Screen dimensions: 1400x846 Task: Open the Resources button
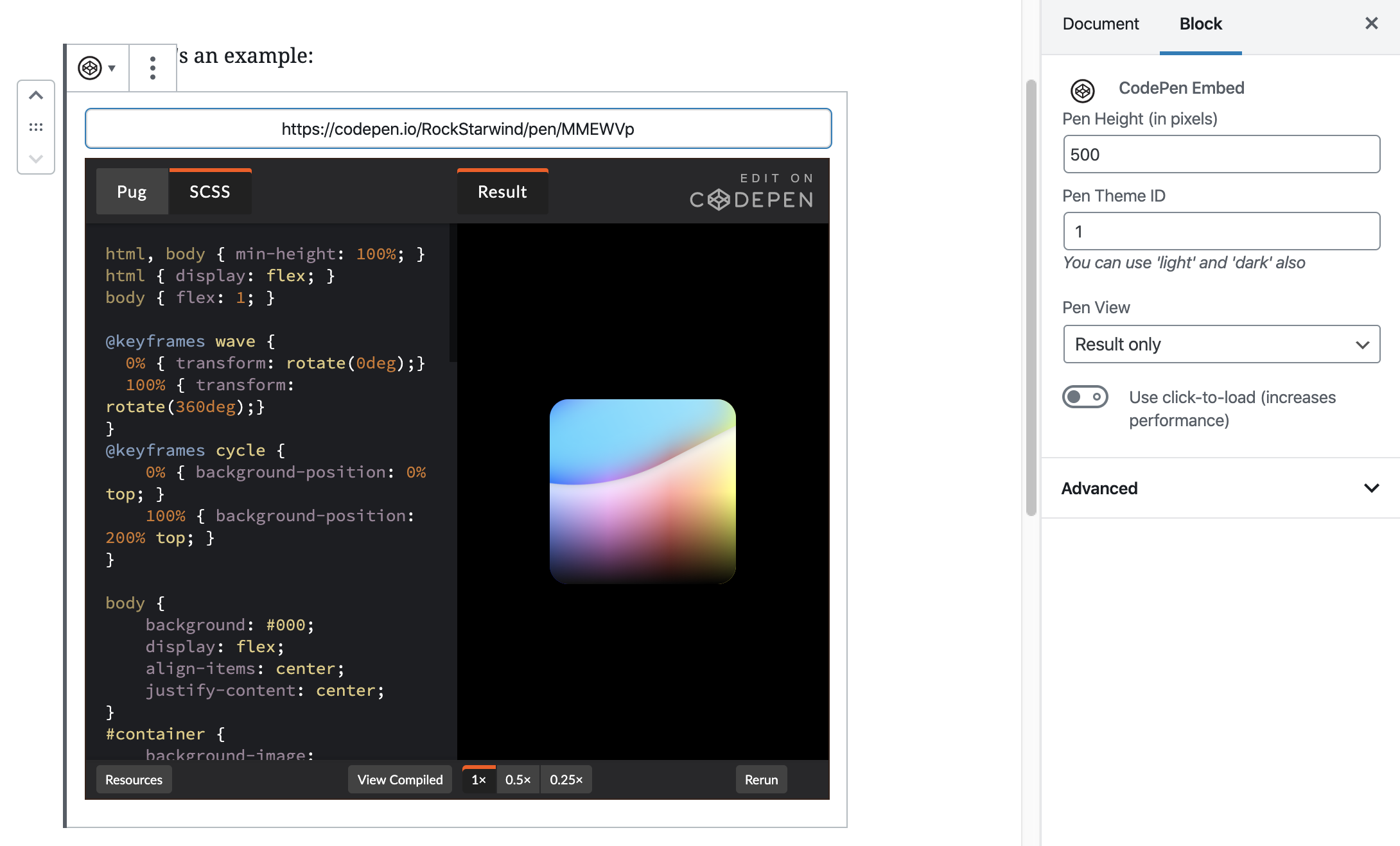(134, 780)
